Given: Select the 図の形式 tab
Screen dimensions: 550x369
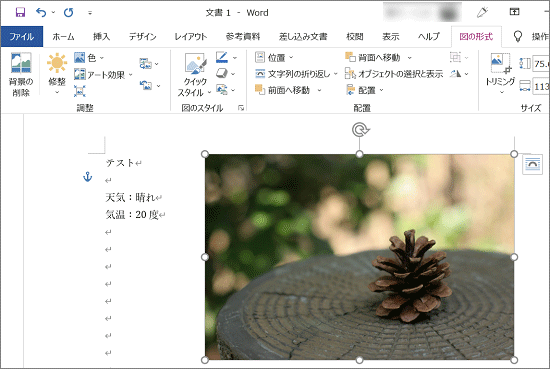Looking at the screenshot, I should (476, 36).
